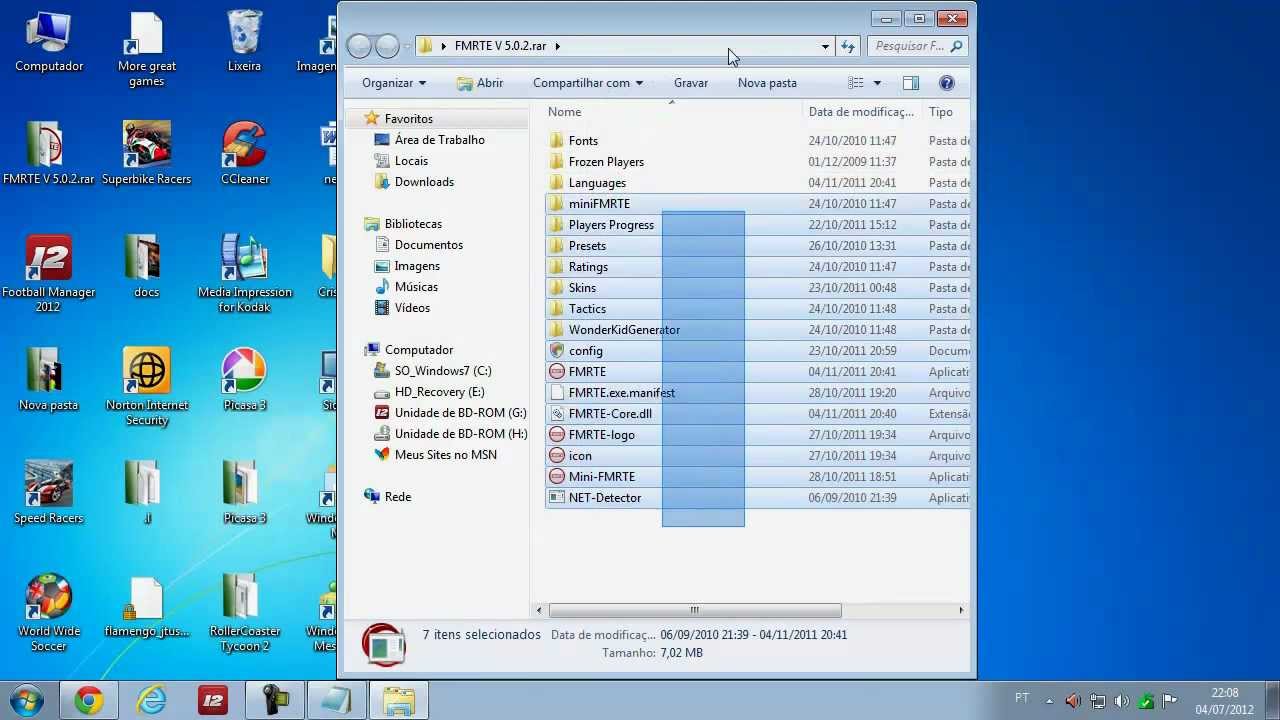
Task: Click Nova pasta in the toolbar
Action: coord(767,83)
